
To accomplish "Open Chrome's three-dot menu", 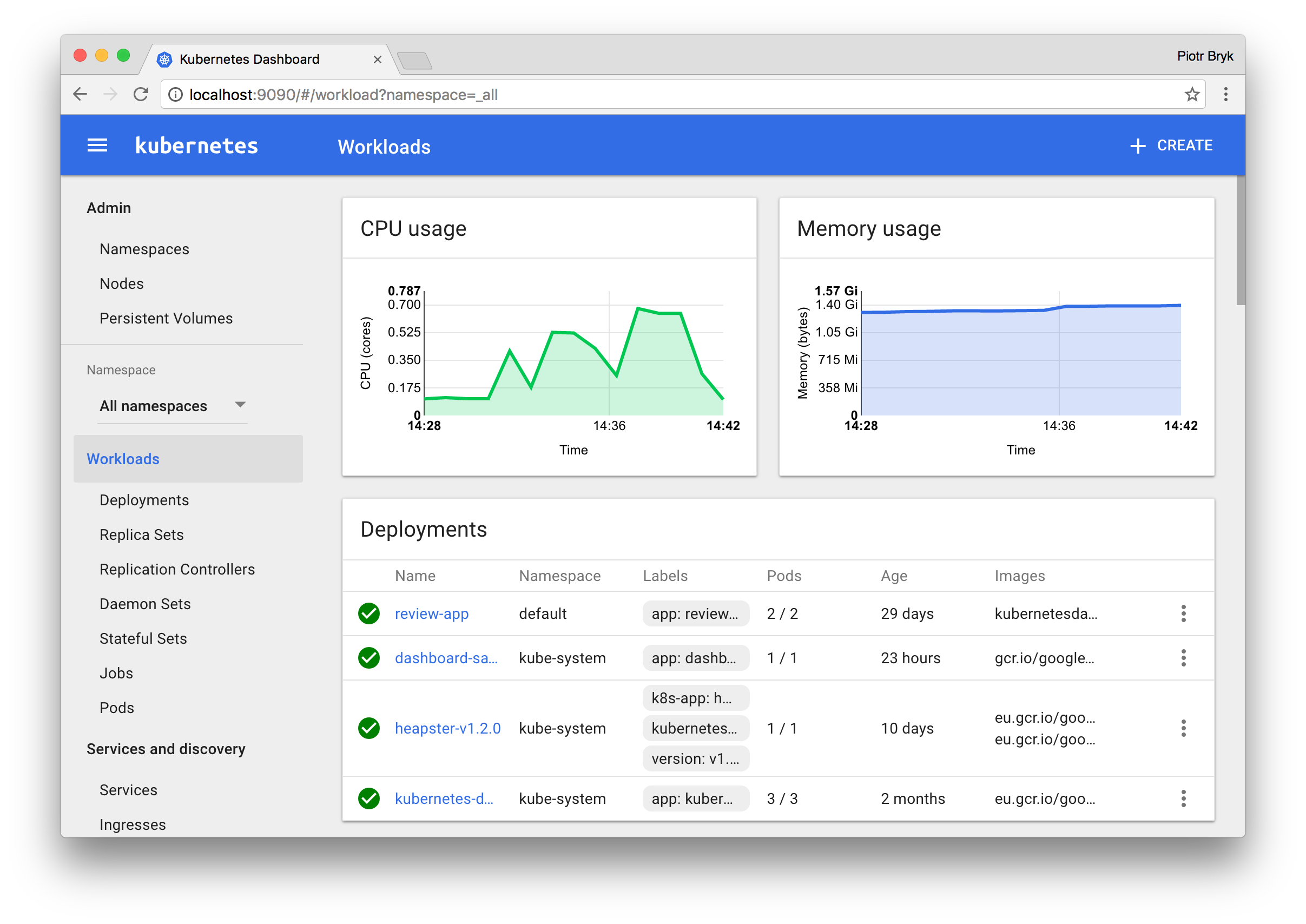I will click(1225, 95).
